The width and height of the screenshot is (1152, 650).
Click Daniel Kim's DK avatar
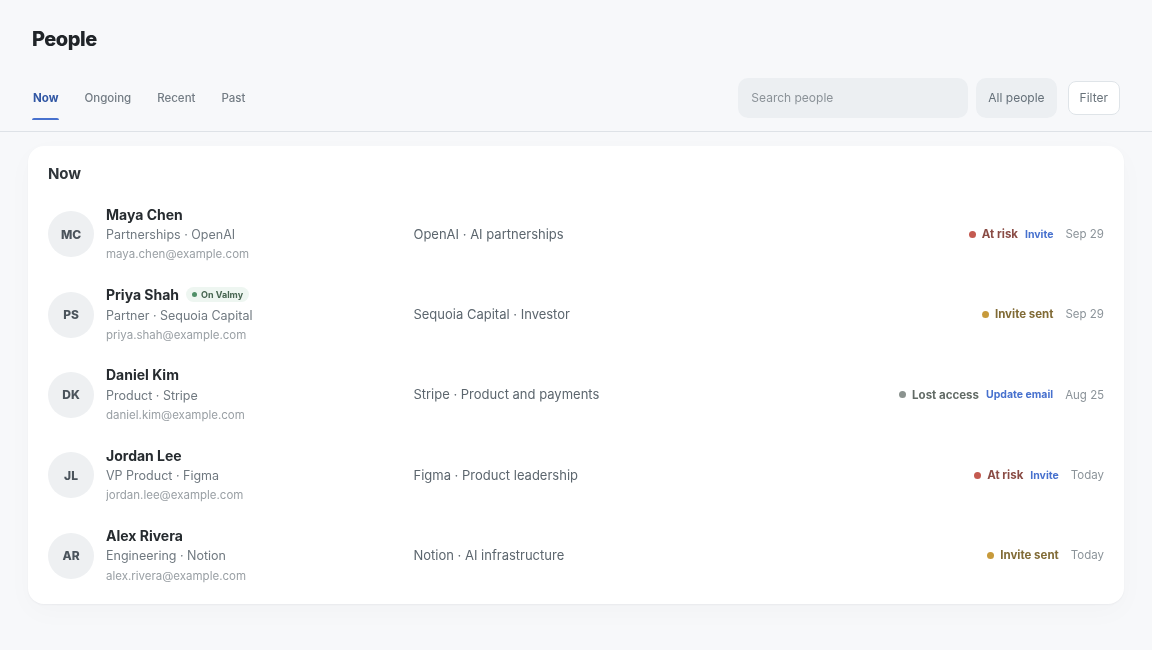tap(71, 394)
